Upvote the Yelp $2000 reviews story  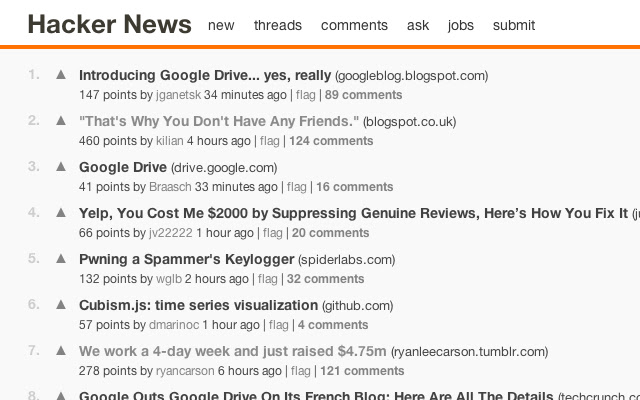point(61,213)
